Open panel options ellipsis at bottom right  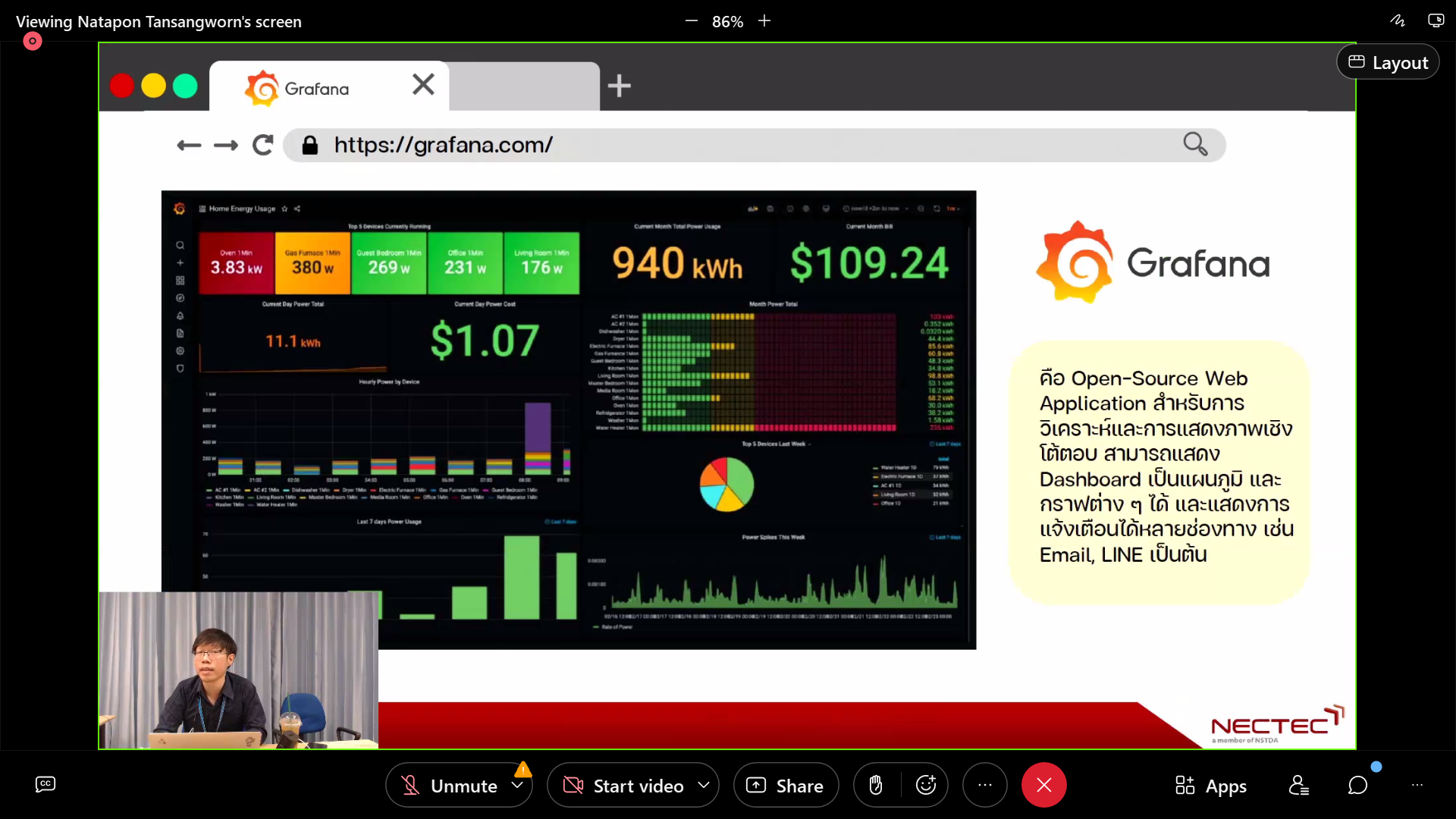[1417, 785]
